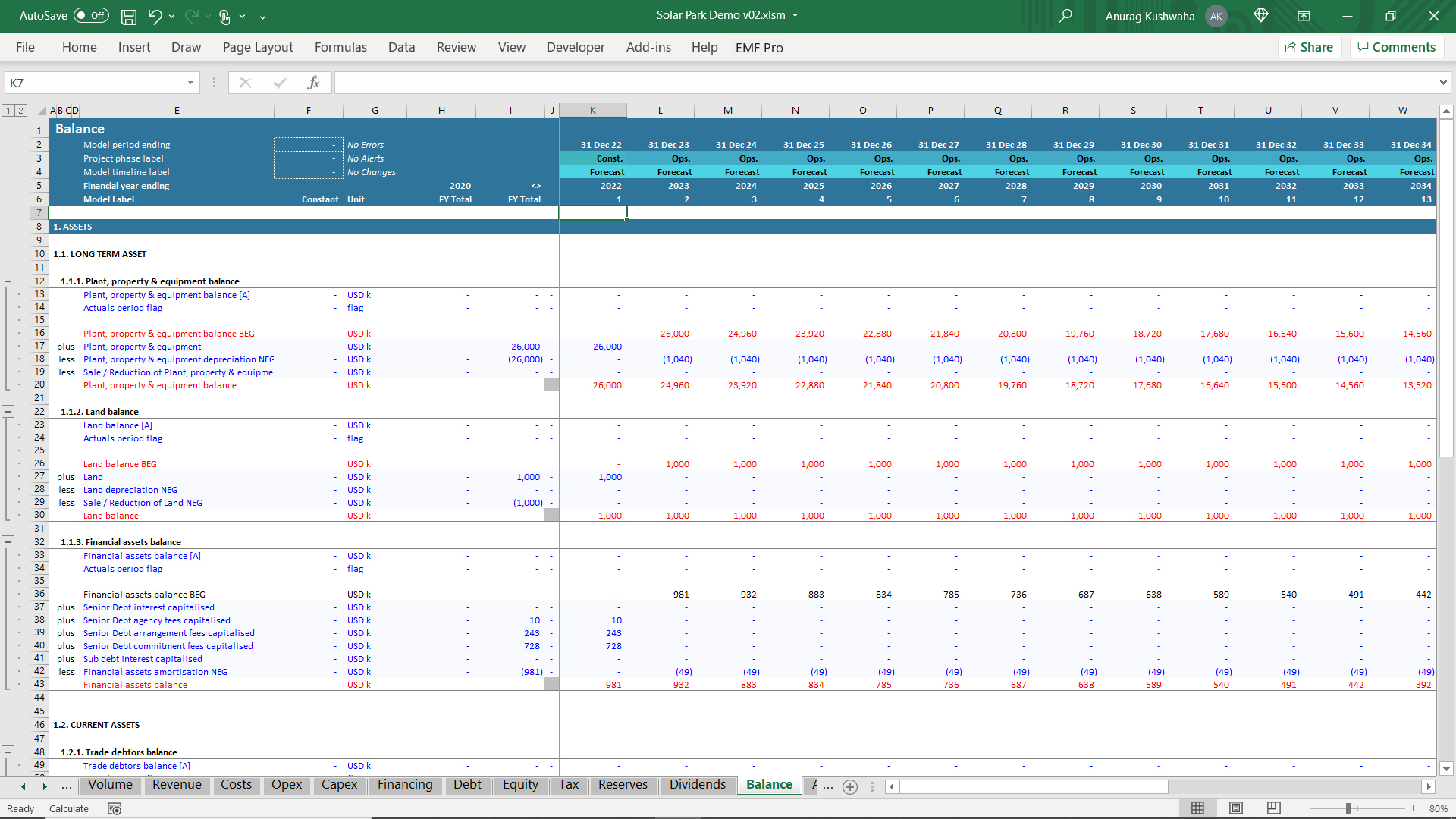The height and width of the screenshot is (819, 1456).
Task: Click the New Sheet plus icon
Action: tap(850, 787)
